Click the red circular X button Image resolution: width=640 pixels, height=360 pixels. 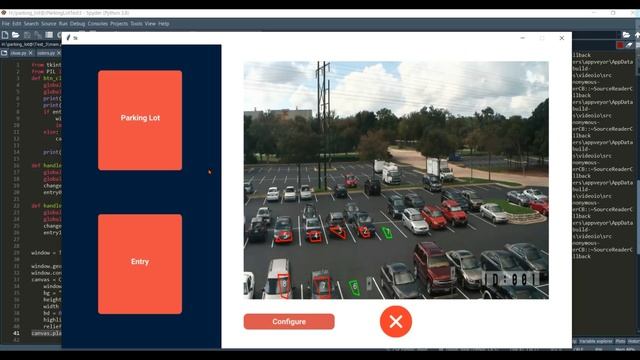coord(396,322)
